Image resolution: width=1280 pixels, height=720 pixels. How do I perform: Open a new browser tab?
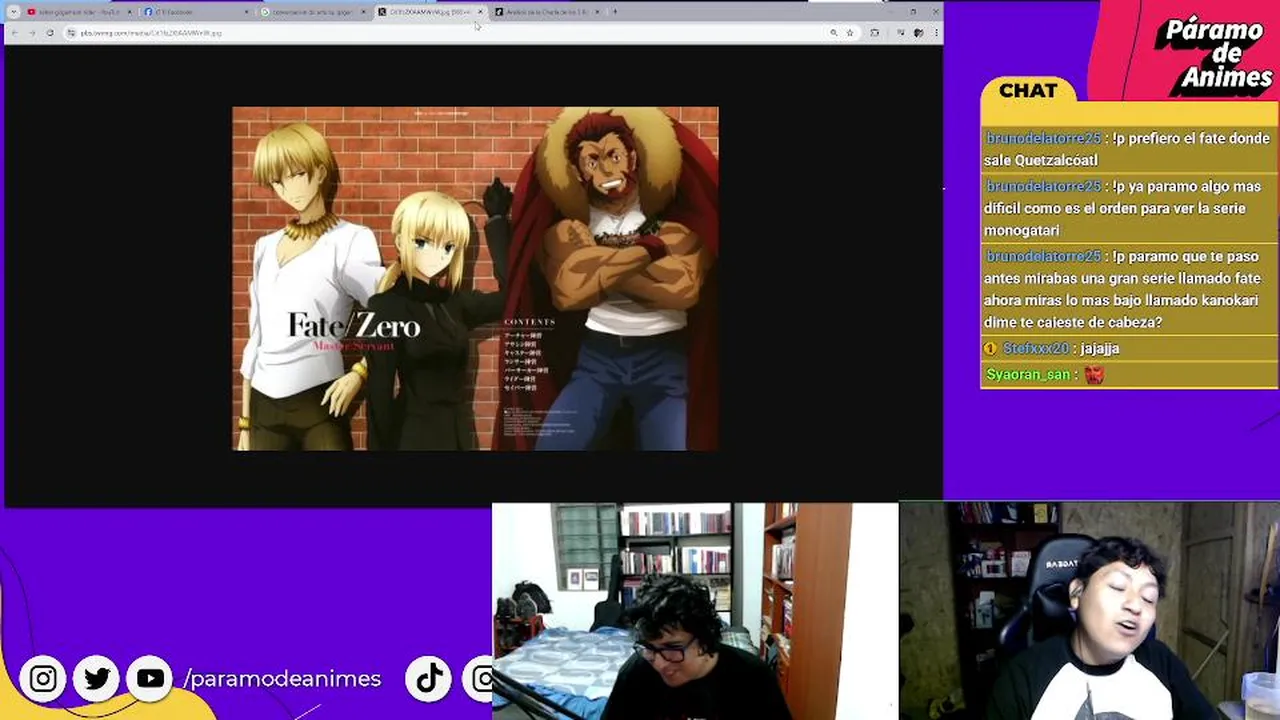click(614, 12)
